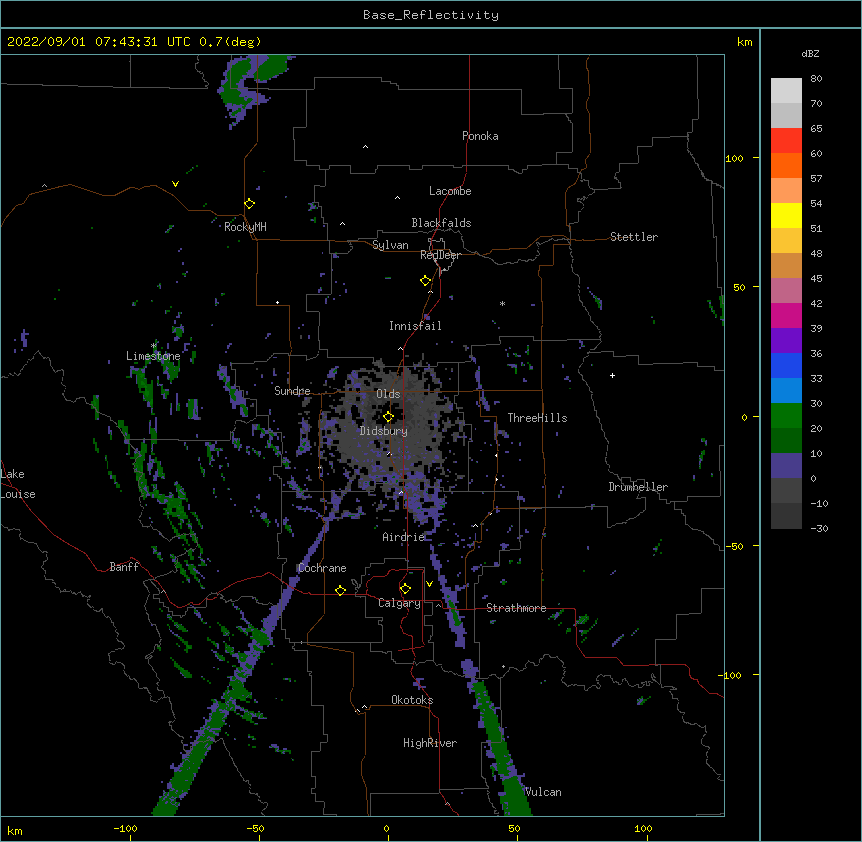
Task: Click the -100 tick label on vertical axis
Action: tap(731, 675)
